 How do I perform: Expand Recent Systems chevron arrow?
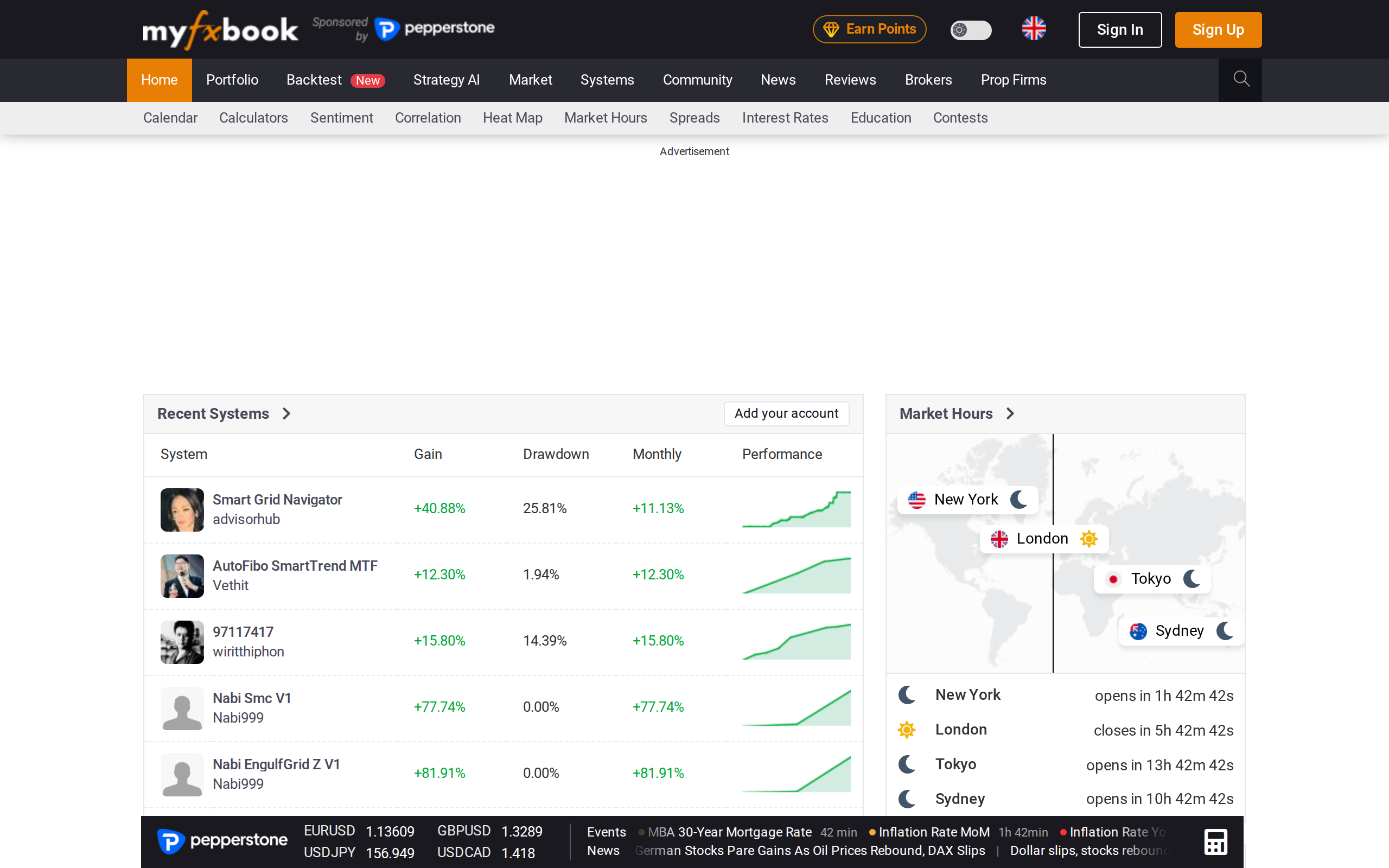(x=286, y=414)
